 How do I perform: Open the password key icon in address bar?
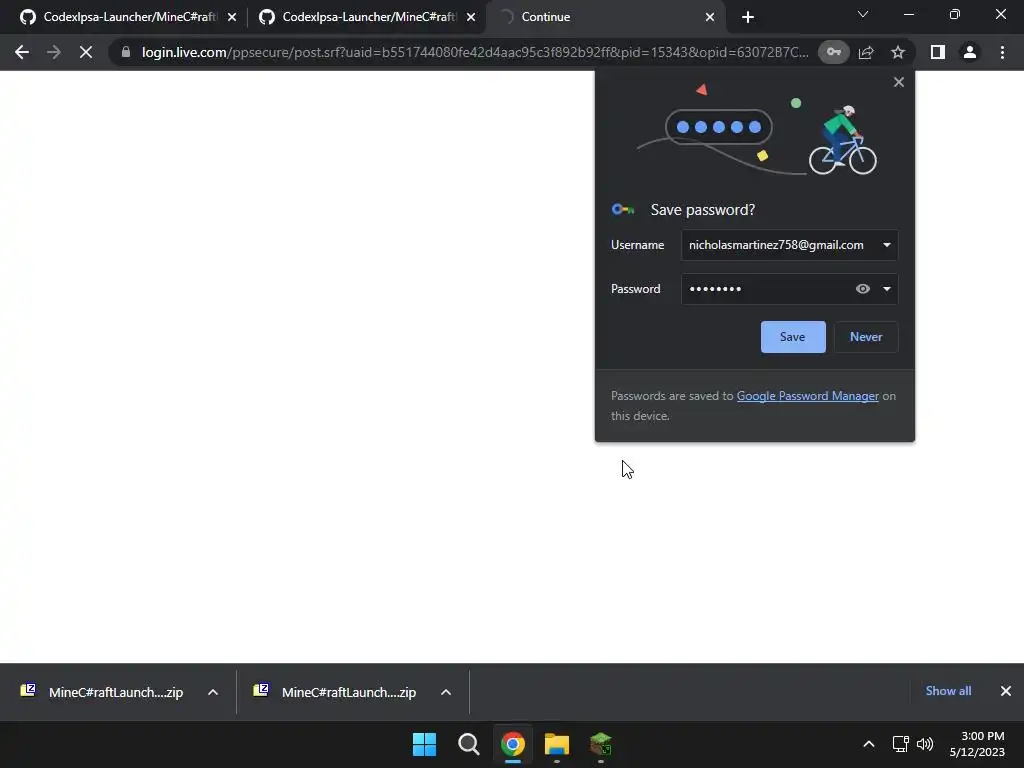click(834, 52)
